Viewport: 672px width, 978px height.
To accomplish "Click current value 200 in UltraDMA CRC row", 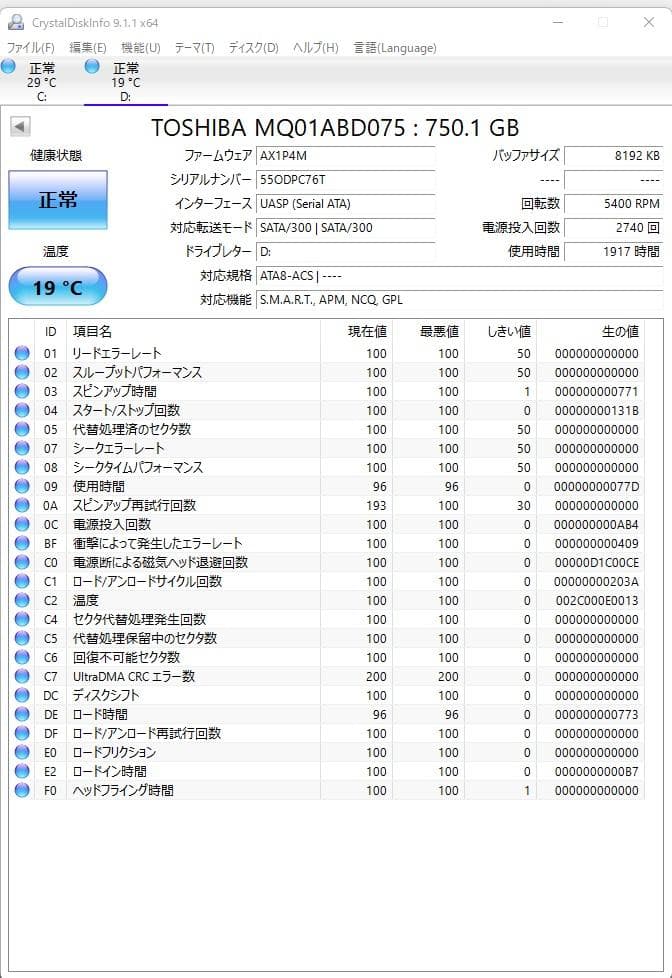I will 376,677.
